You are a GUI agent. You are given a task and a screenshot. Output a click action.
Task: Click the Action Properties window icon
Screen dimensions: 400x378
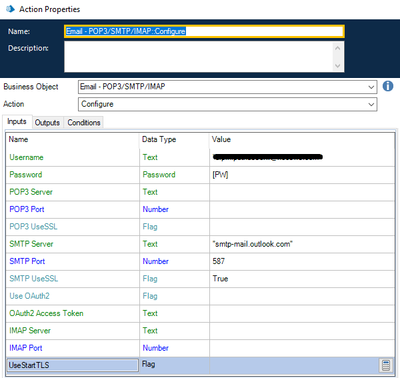pos(10,9)
